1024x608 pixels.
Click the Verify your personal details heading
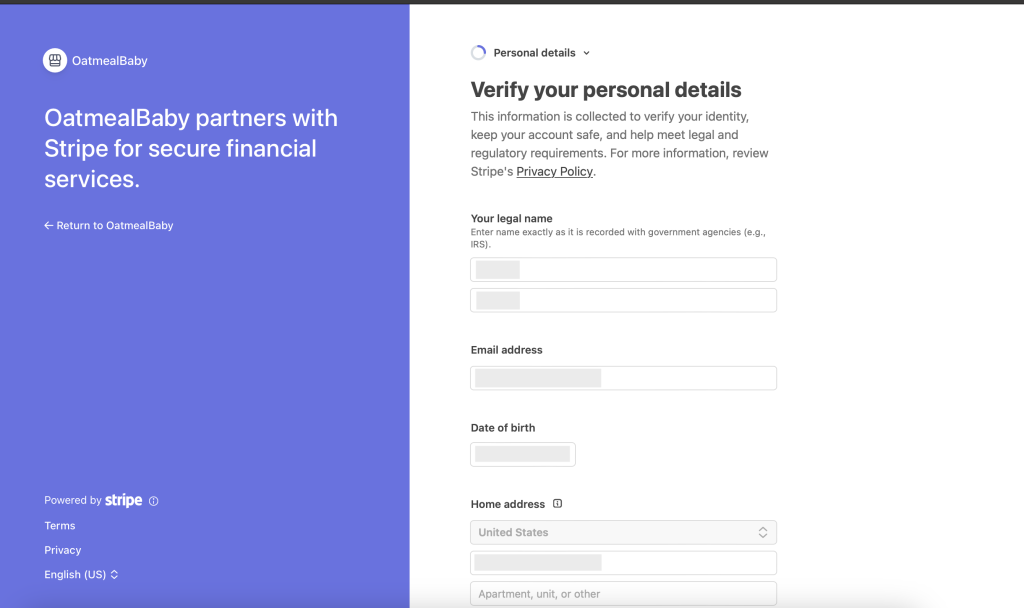[x=606, y=90]
